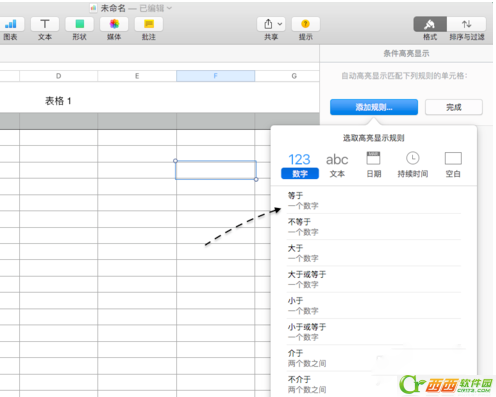Image resolution: width=496 pixels, height=397 pixels.
Task: Choose the 等于 equals rule
Action: pos(374,200)
